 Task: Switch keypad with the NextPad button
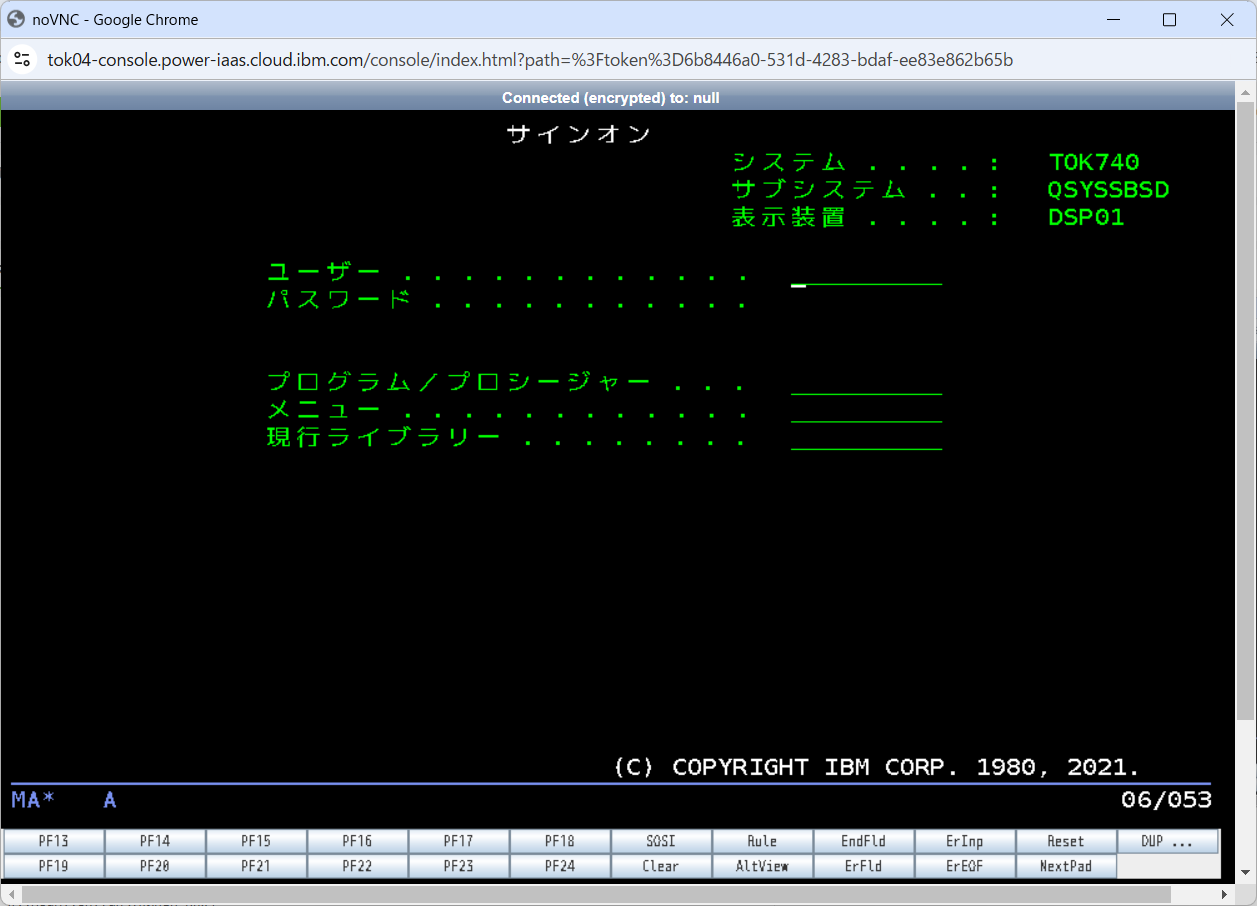[x=1066, y=866]
